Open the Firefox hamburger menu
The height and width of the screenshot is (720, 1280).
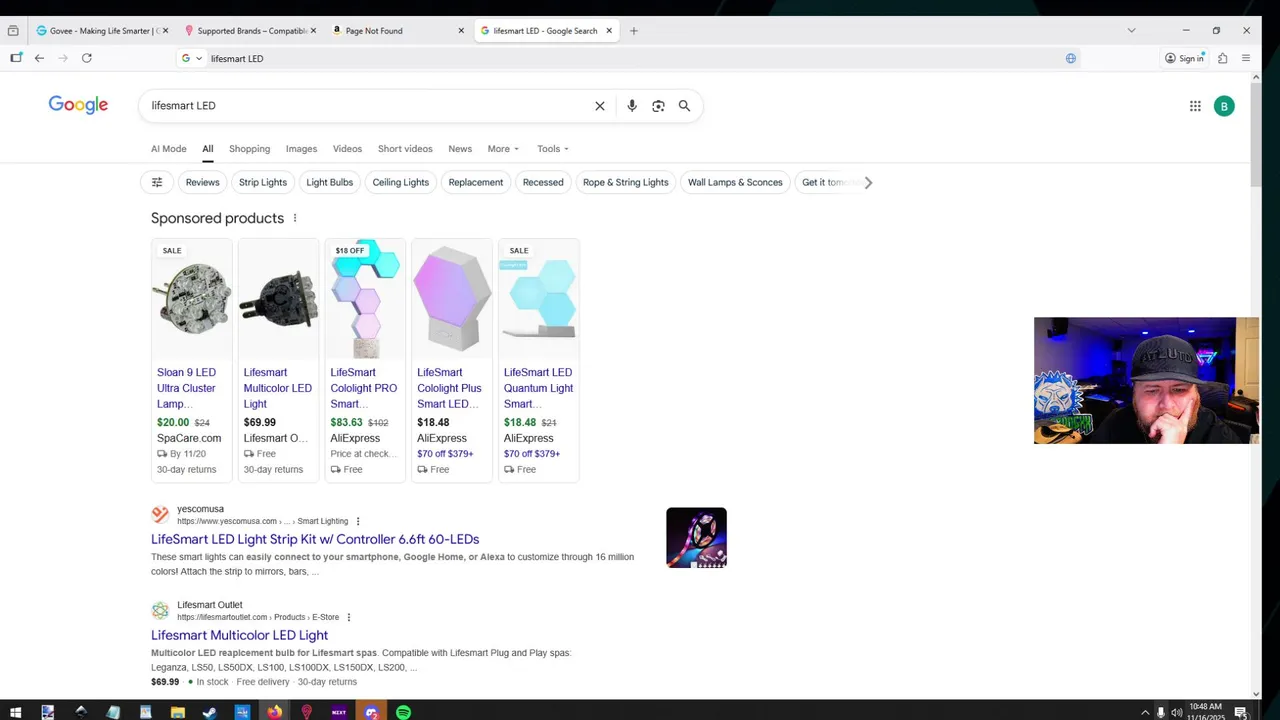tap(1246, 58)
